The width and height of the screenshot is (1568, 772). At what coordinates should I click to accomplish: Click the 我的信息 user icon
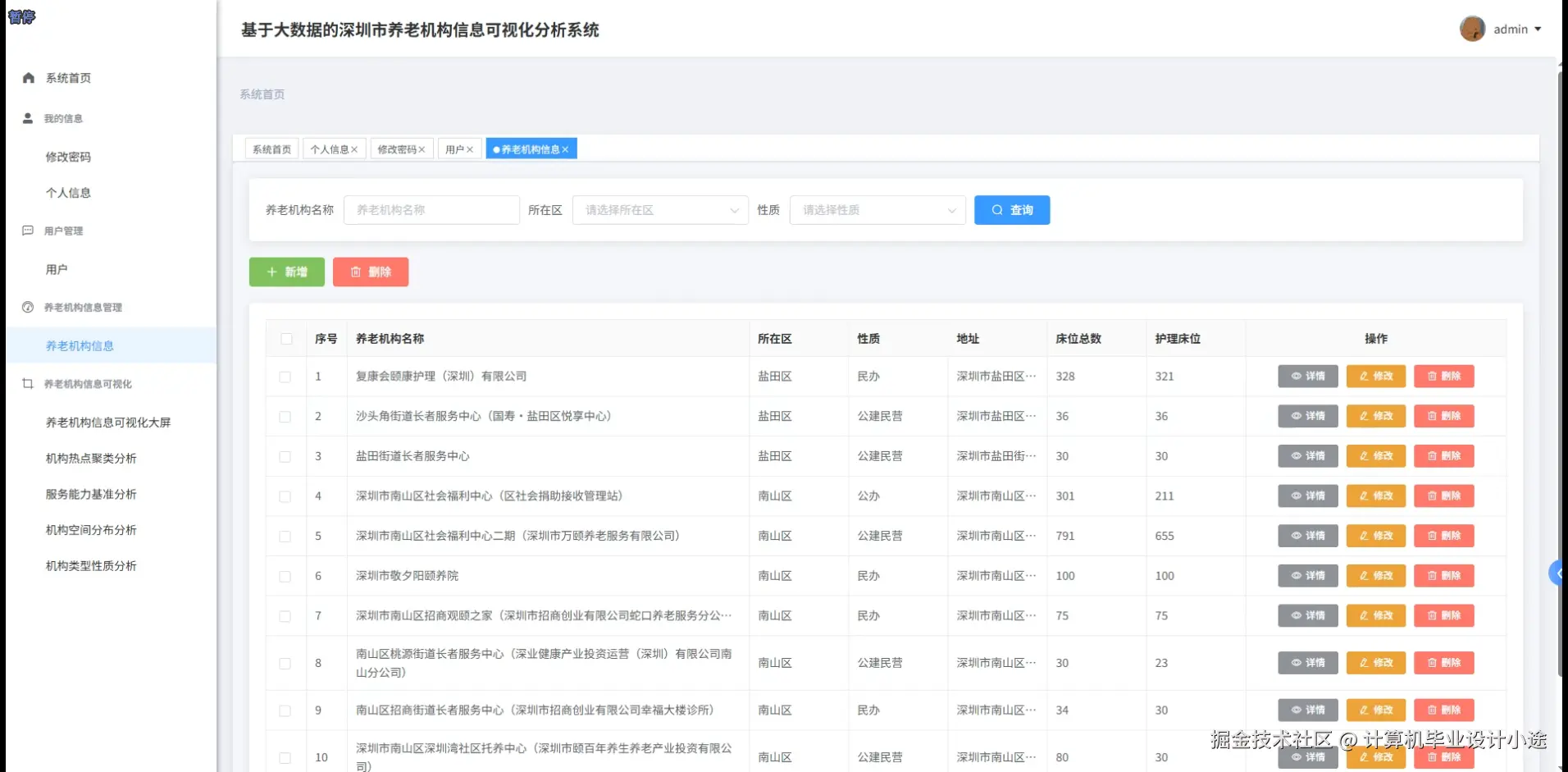click(x=27, y=117)
